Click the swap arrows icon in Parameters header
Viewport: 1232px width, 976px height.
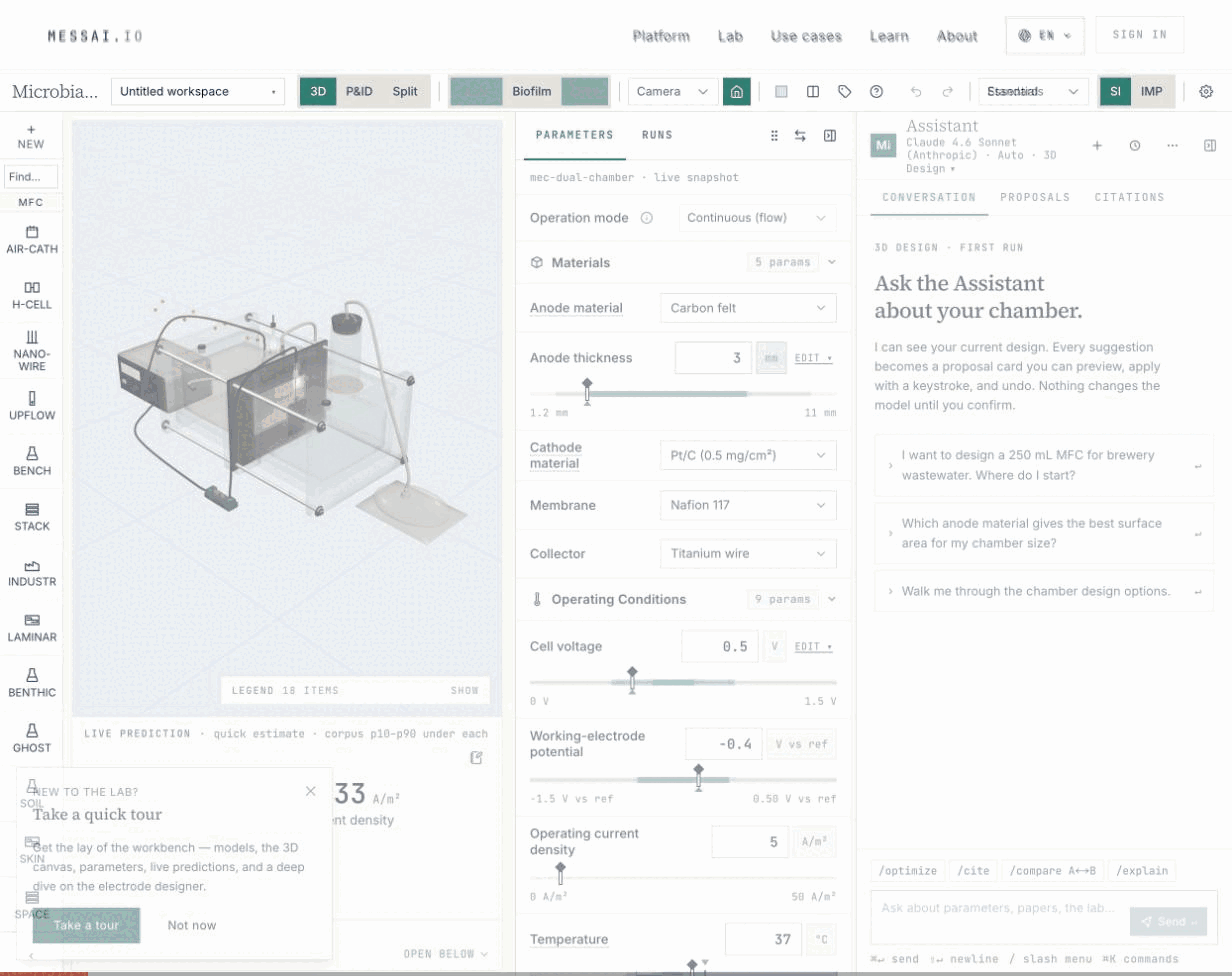pyautogui.click(x=801, y=135)
